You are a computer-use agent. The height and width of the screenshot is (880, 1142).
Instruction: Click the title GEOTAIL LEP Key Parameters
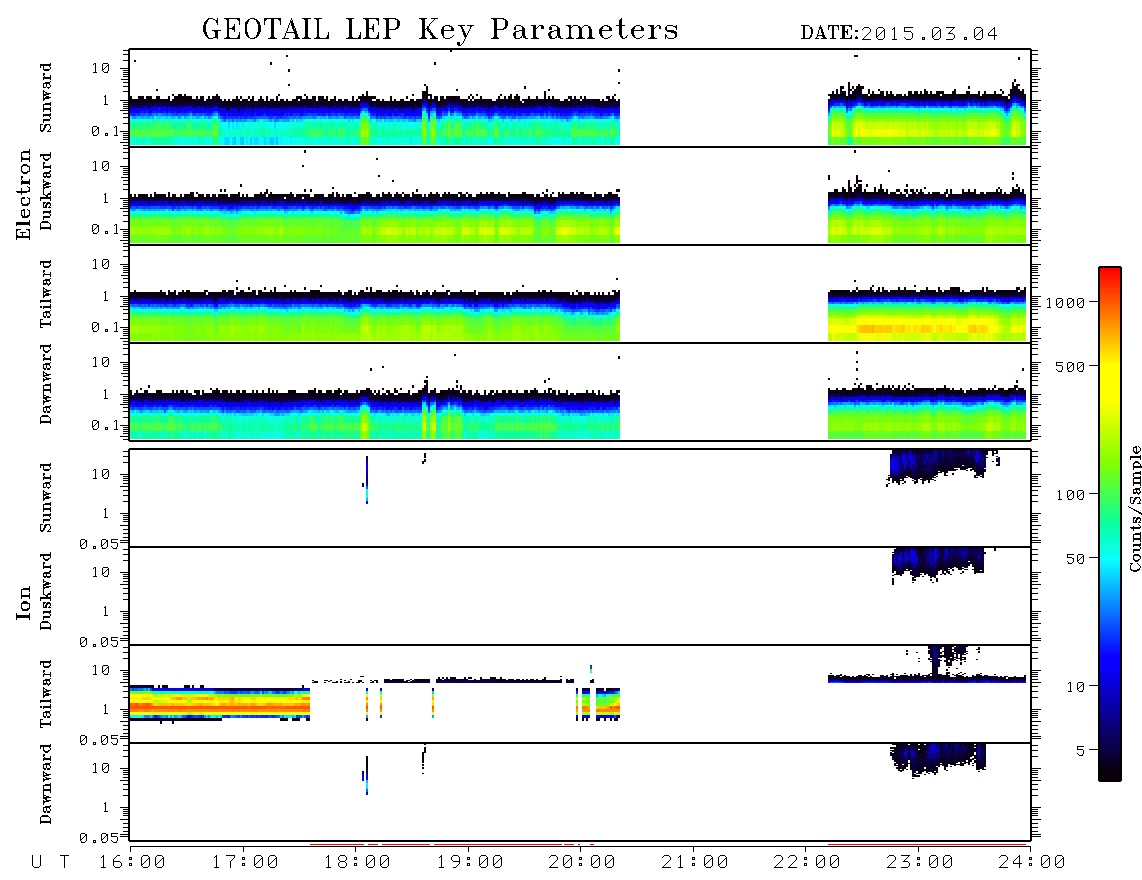440,30
